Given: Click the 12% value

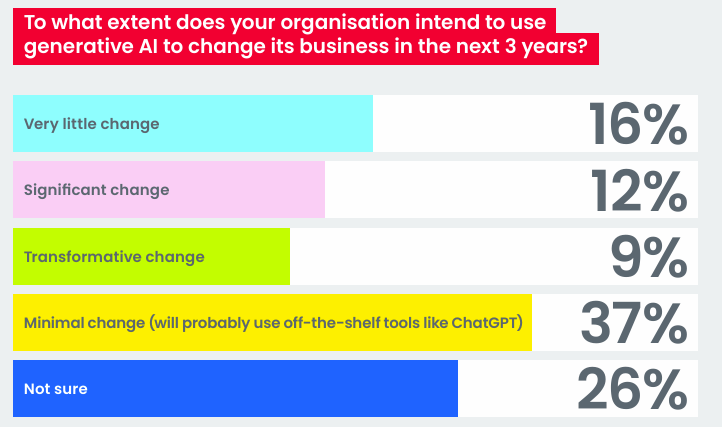Looking at the screenshot, I should pyautogui.click(x=639, y=190).
